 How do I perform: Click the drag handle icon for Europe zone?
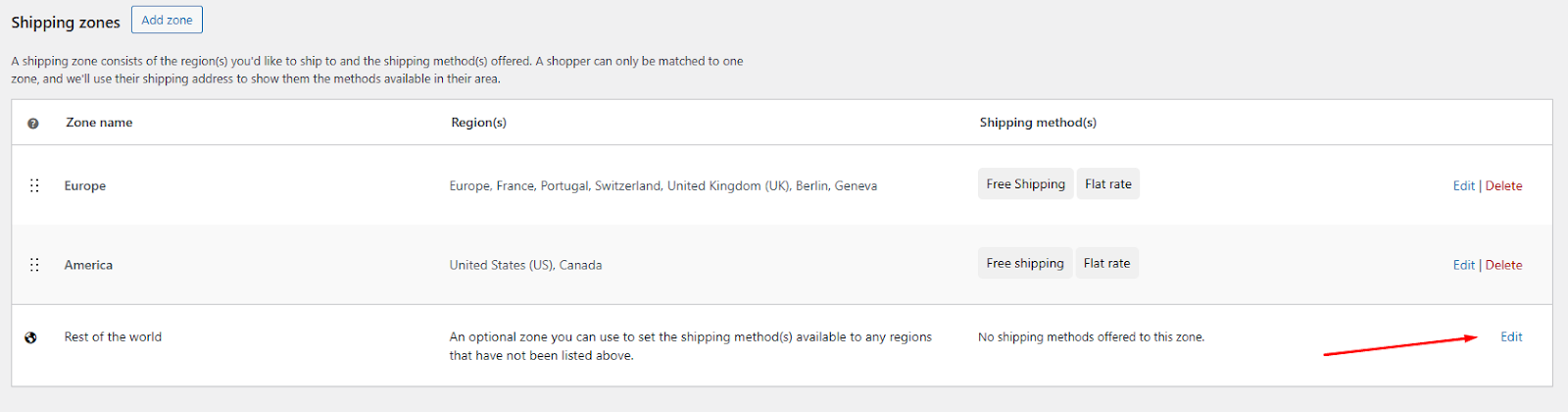coord(34,185)
